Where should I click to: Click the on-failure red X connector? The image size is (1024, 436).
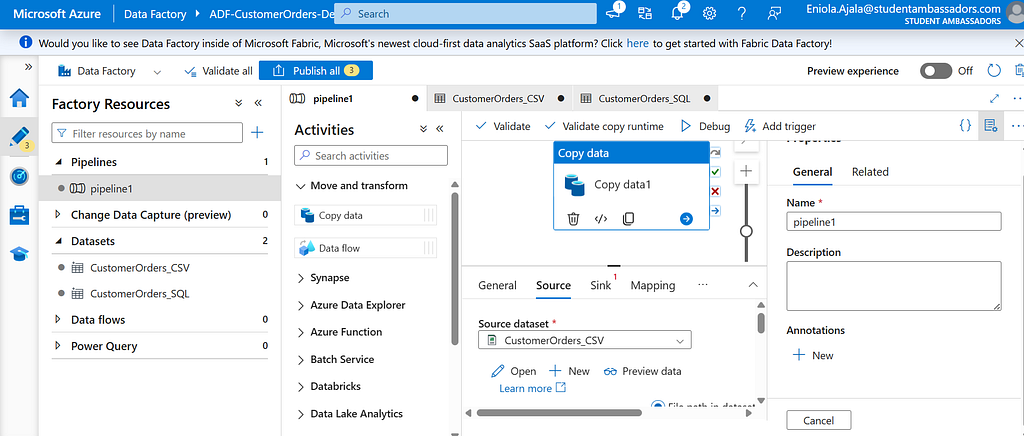pos(715,191)
